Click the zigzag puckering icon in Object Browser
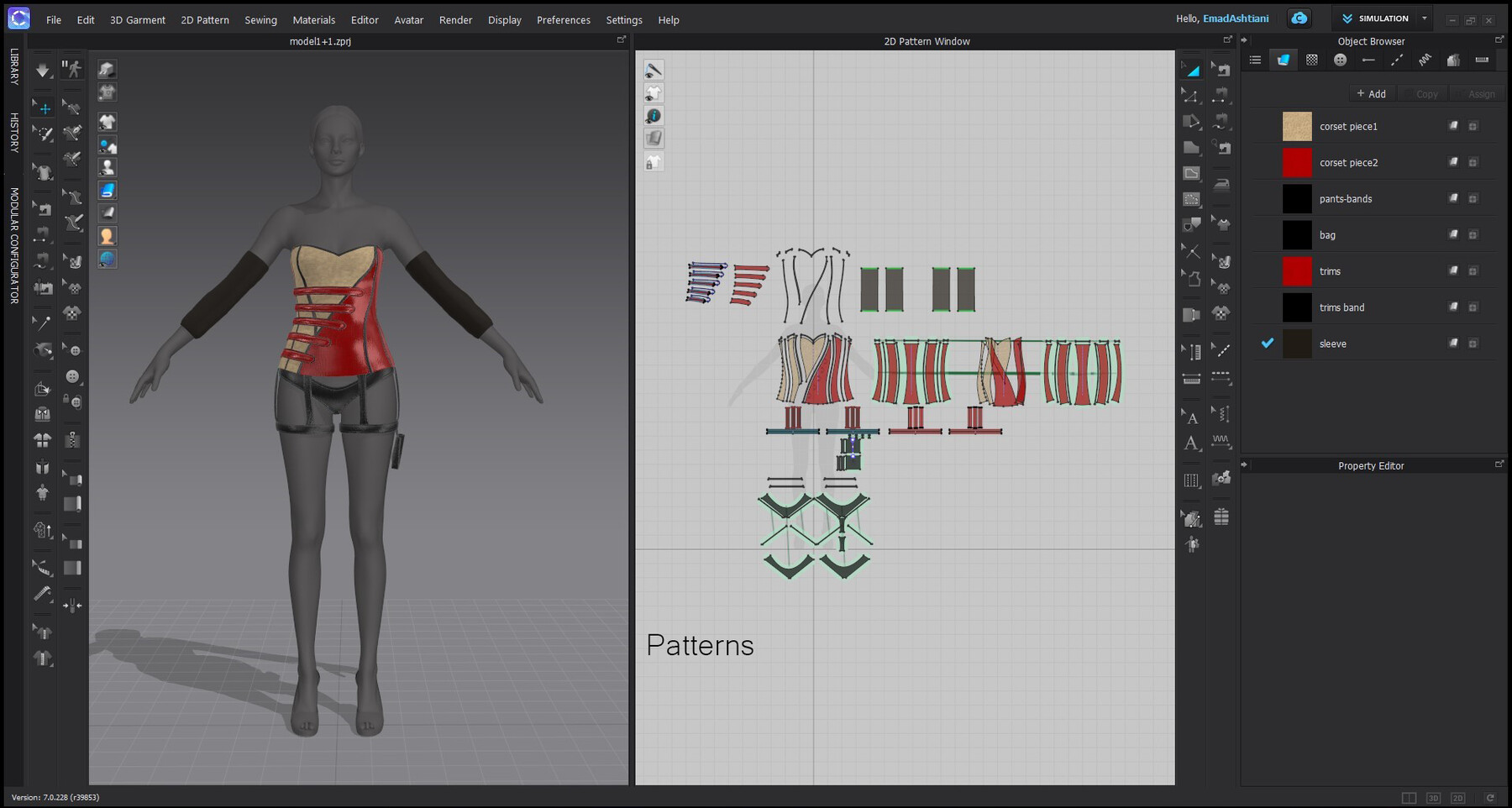1512x808 pixels. click(x=1425, y=60)
